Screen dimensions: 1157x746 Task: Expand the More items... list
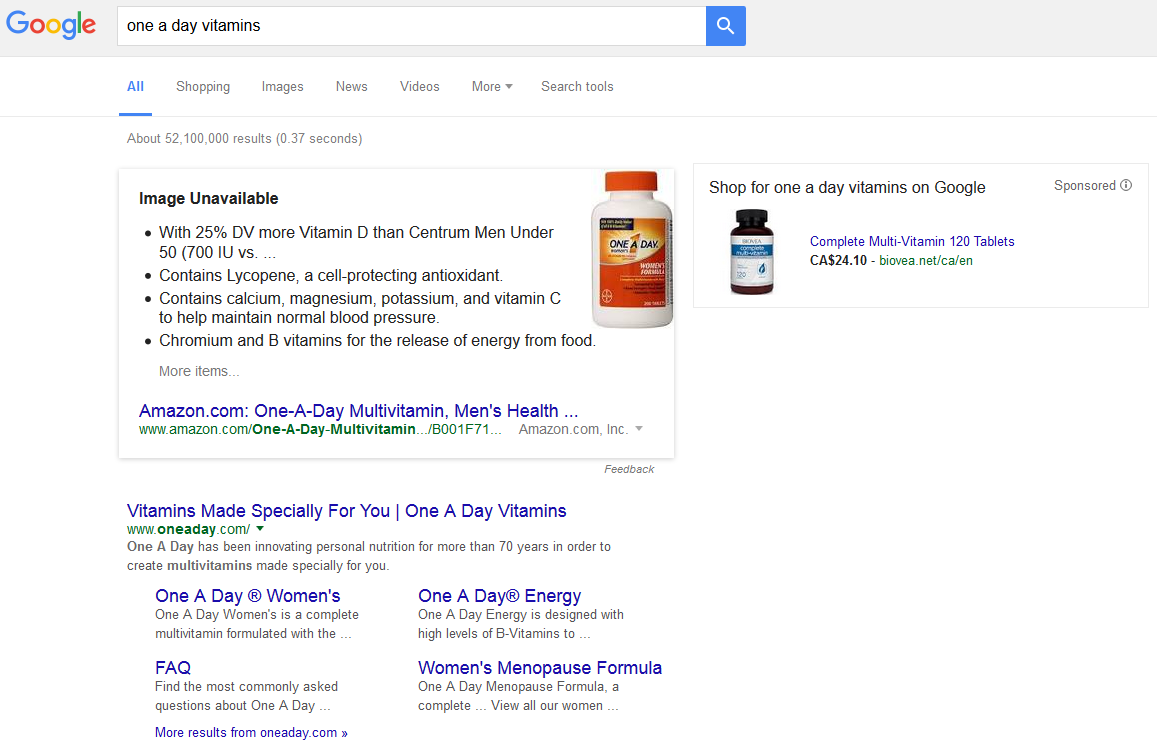pos(199,371)
